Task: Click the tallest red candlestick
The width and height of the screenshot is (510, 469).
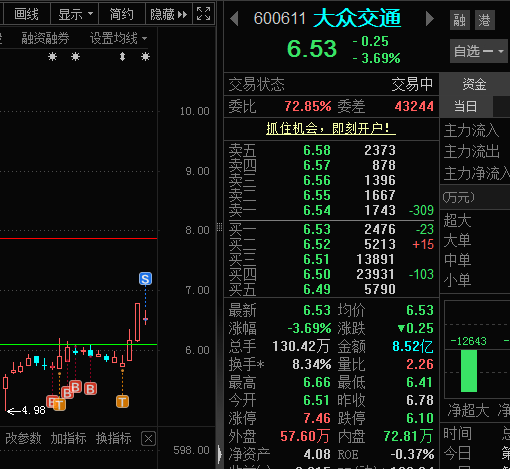Action: coord(137,322)
